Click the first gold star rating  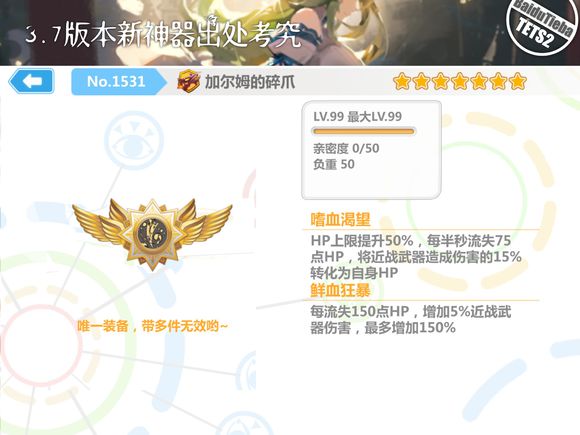coord(402,81)
